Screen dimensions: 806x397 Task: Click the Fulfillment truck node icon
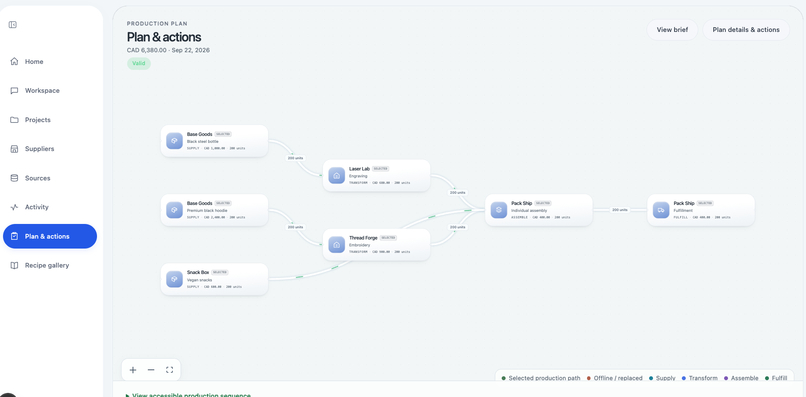pos(661,210)
